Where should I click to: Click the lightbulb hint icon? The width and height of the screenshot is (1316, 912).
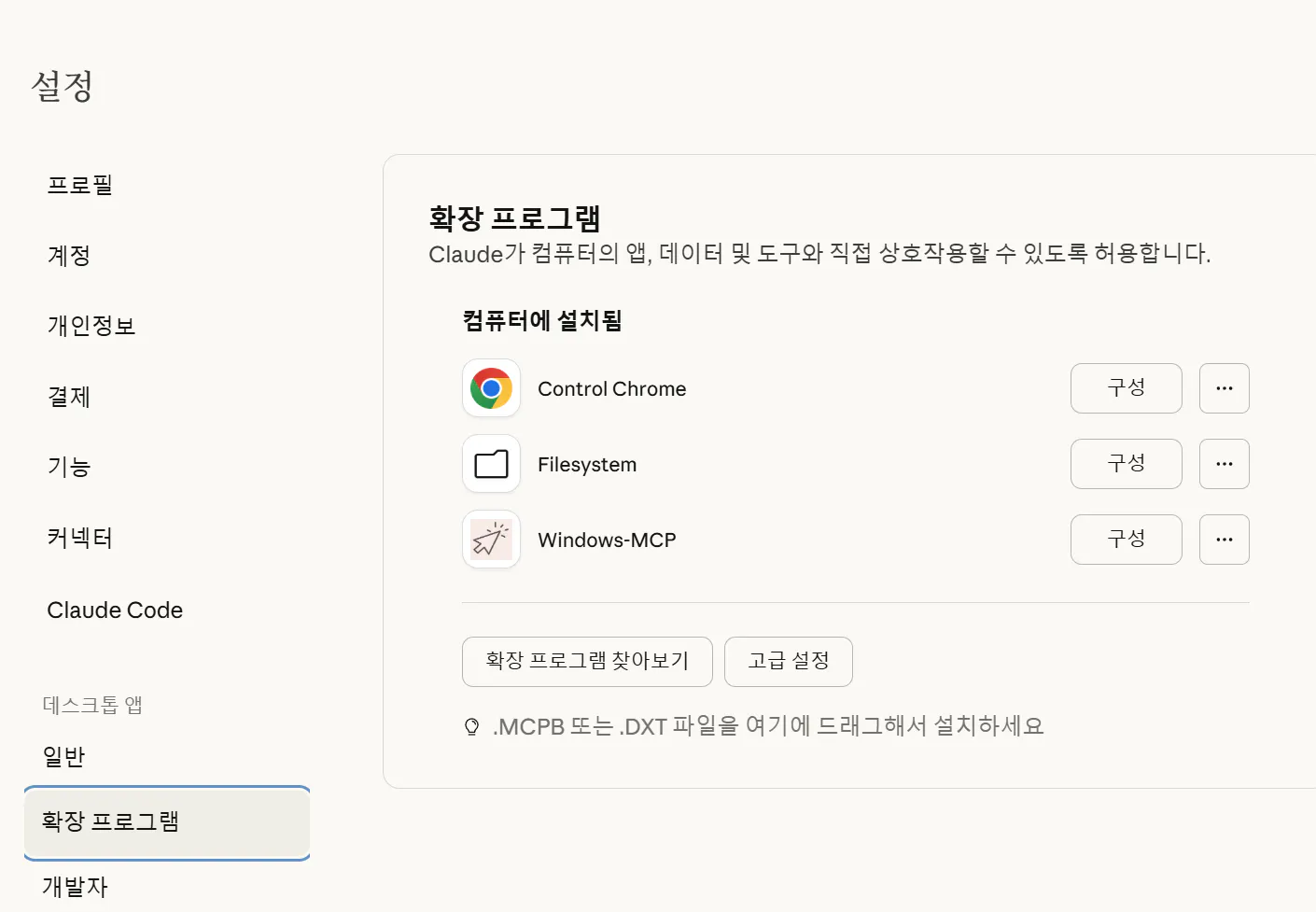click(x=470, y=725)
